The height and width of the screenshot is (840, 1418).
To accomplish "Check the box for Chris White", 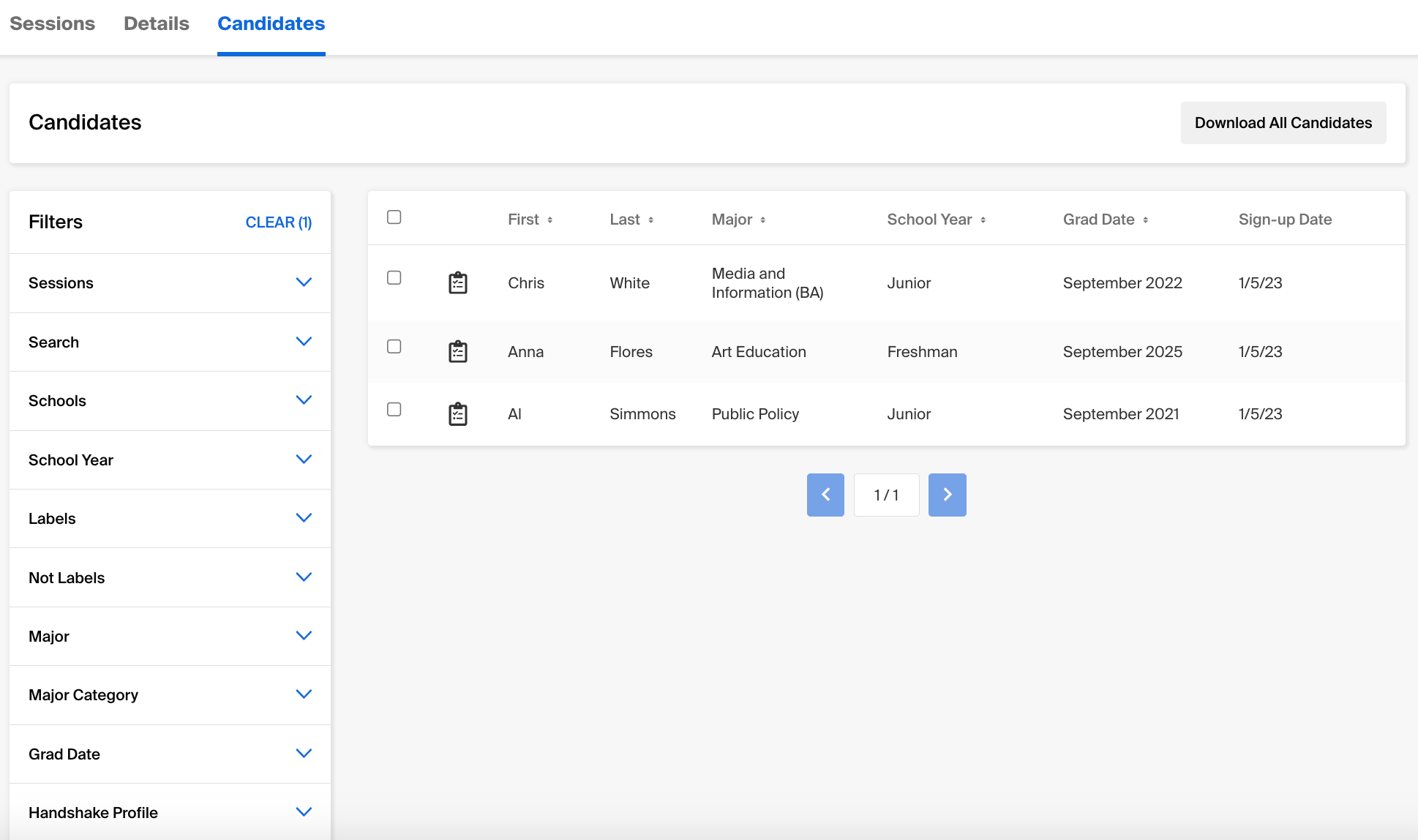I will point(394,278).
